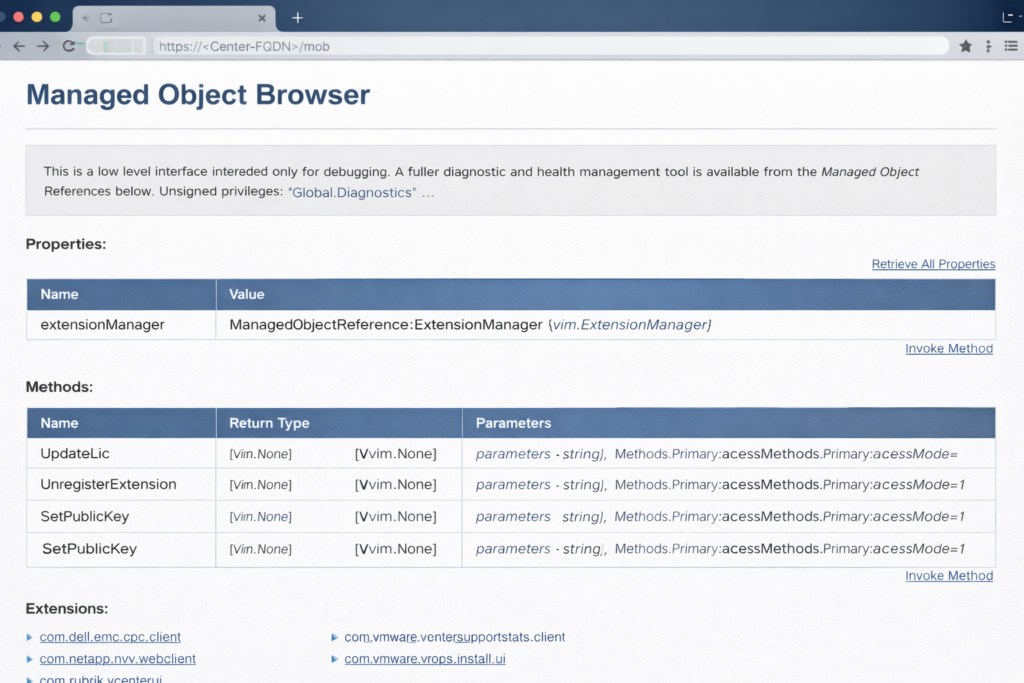Image resolution: width=1024 pixels, height=683 pixels.
Task: Click the forward navigation arrow
Action: click(x=42, y=45)
